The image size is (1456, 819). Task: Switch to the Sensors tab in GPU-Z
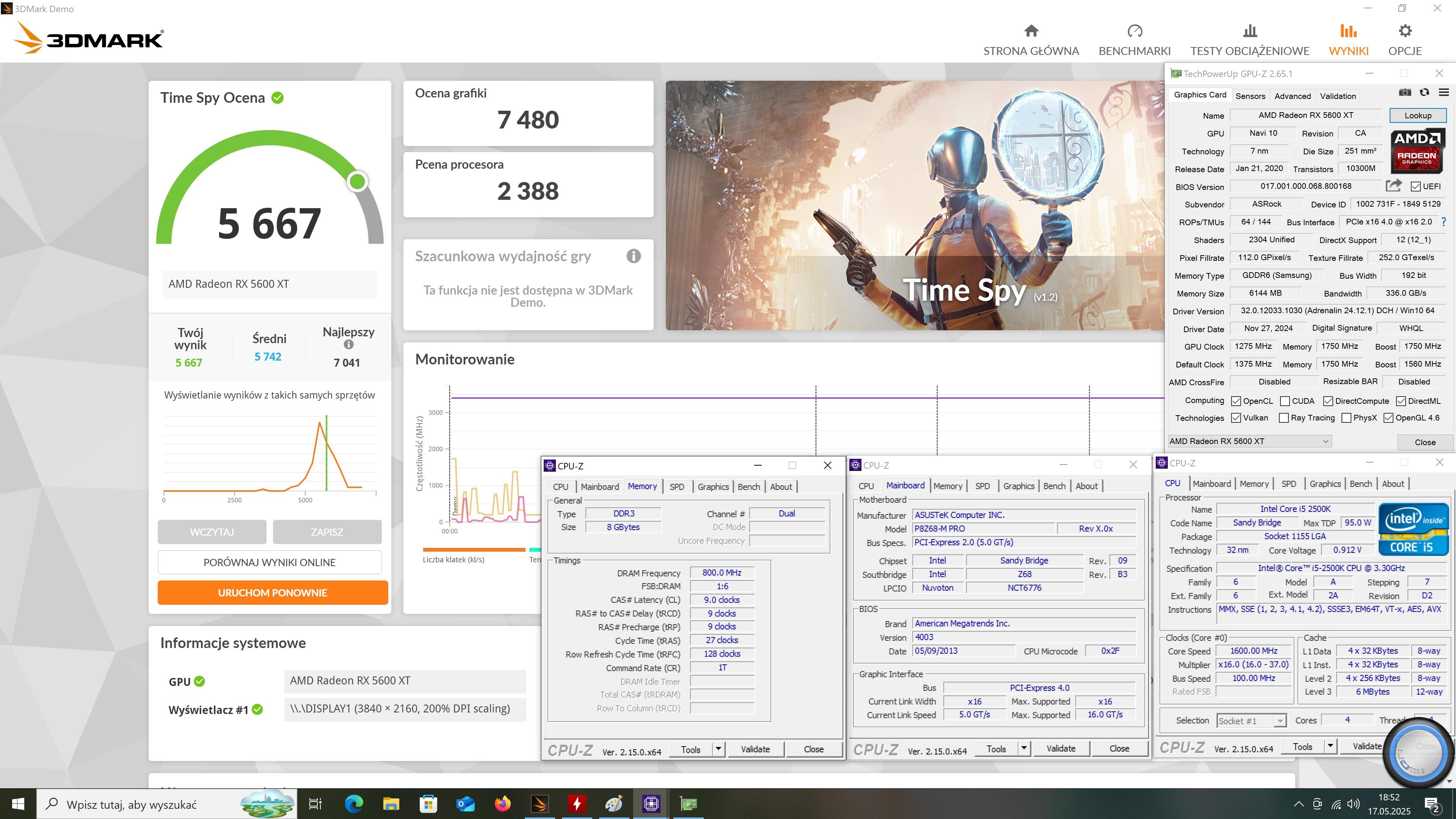pos(1250,96)
